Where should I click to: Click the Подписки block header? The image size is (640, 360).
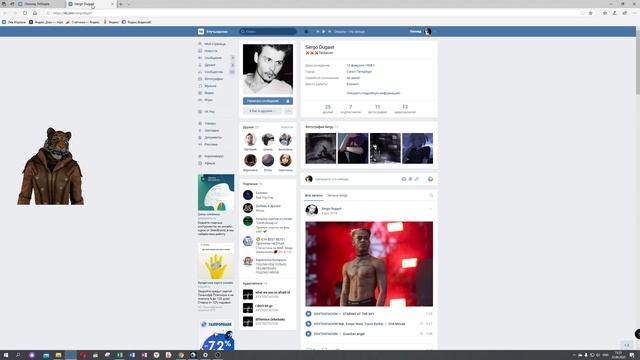tap(250, 184)
